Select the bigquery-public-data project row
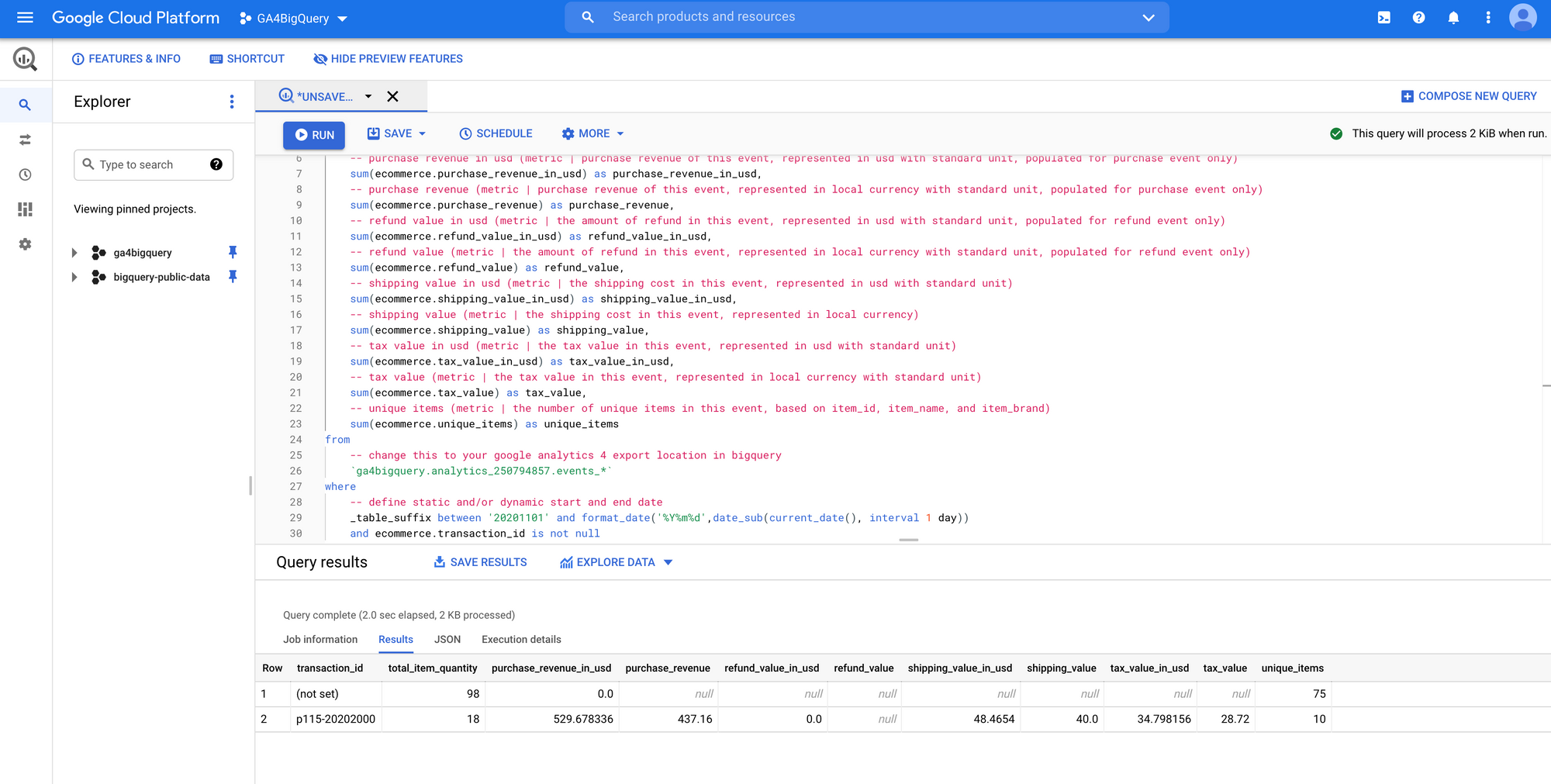 click(x=161, y=277)
